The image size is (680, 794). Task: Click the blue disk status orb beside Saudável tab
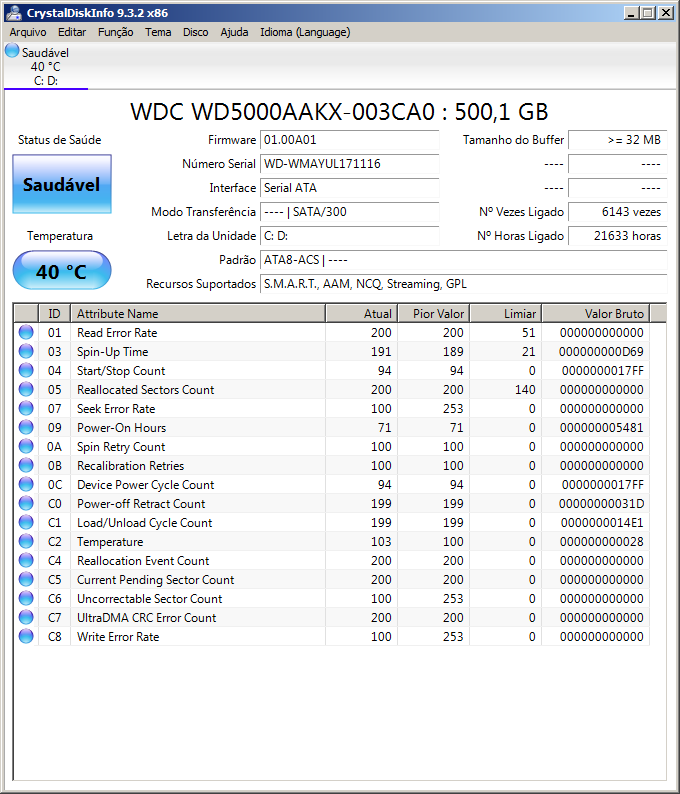pos(12,51)
